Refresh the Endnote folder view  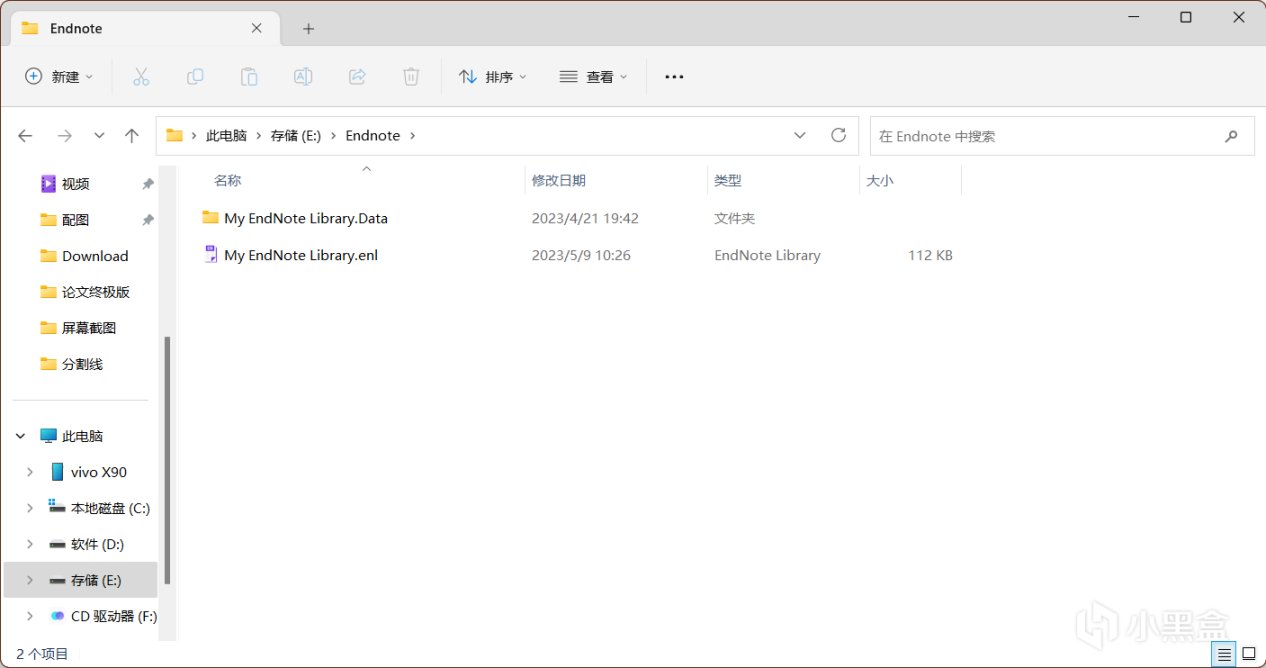(x=839, y=135)
